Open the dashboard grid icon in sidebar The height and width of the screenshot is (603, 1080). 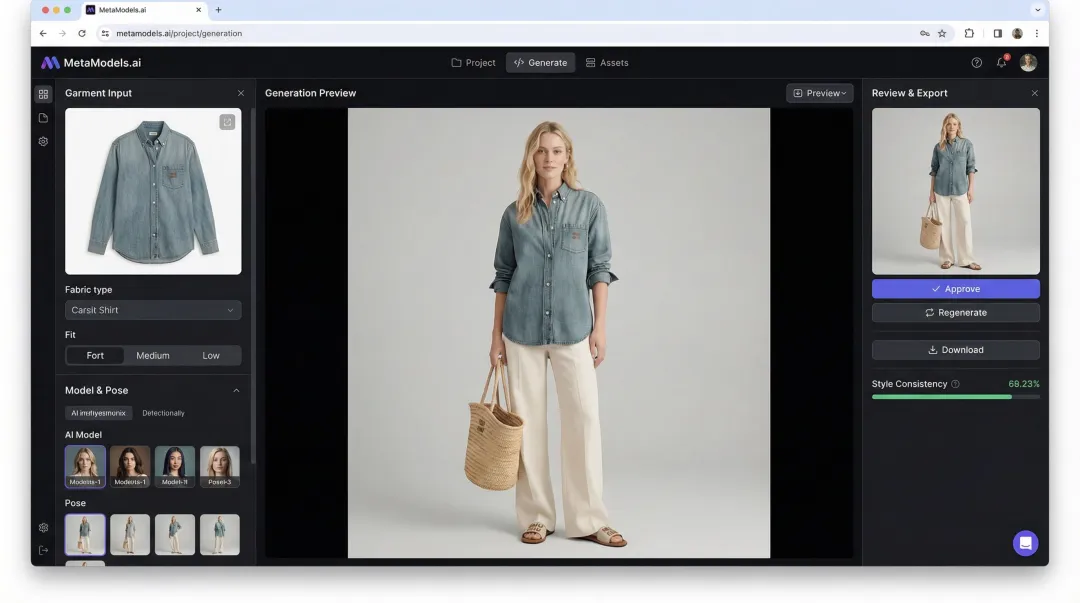click(x=42, y=93)
